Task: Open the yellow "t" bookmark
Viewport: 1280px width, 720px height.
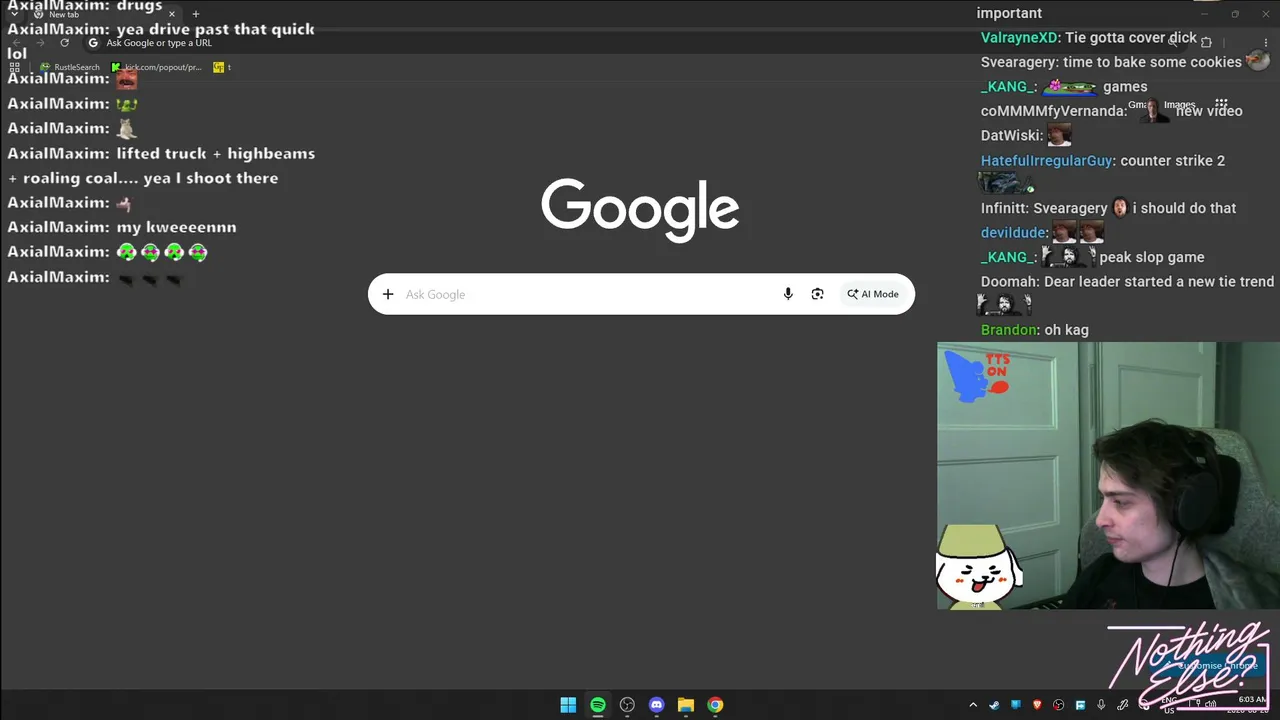Action: click(222, 67)
